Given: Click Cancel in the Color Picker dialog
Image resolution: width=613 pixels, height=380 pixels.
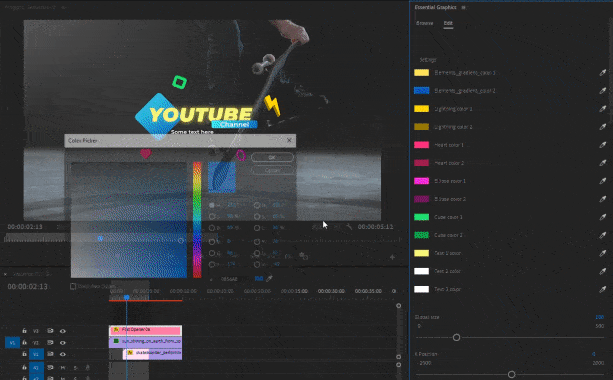Looking at the screenshot, I should click(272, 170).
